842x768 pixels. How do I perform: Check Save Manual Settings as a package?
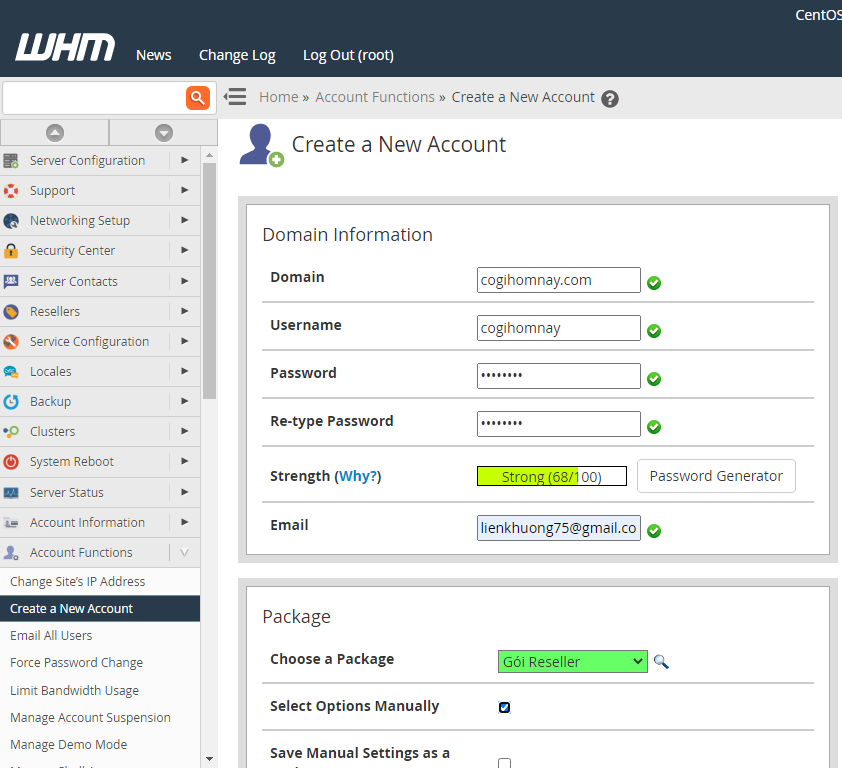pyautogui.click(x=504, y=763)
